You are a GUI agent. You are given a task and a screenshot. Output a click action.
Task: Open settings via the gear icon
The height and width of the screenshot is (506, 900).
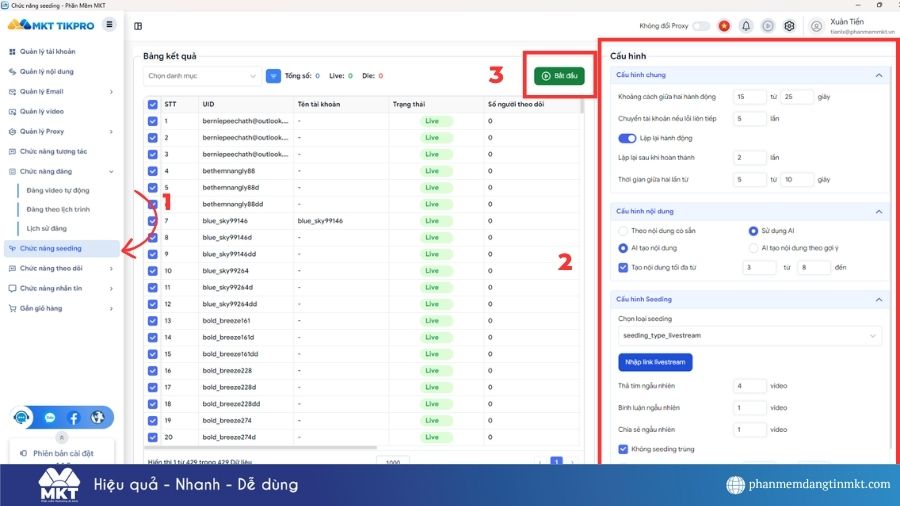[x=789, y=26]
